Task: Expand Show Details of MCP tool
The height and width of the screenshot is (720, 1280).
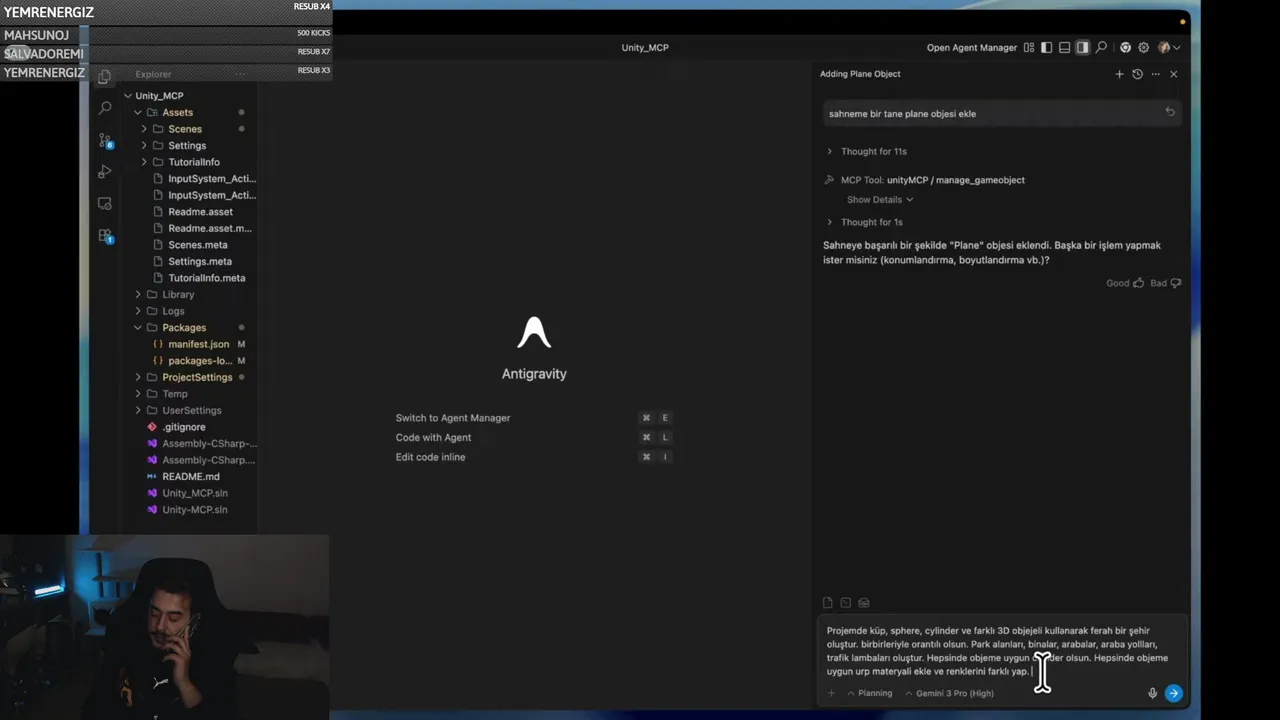Action: (879, 200)
